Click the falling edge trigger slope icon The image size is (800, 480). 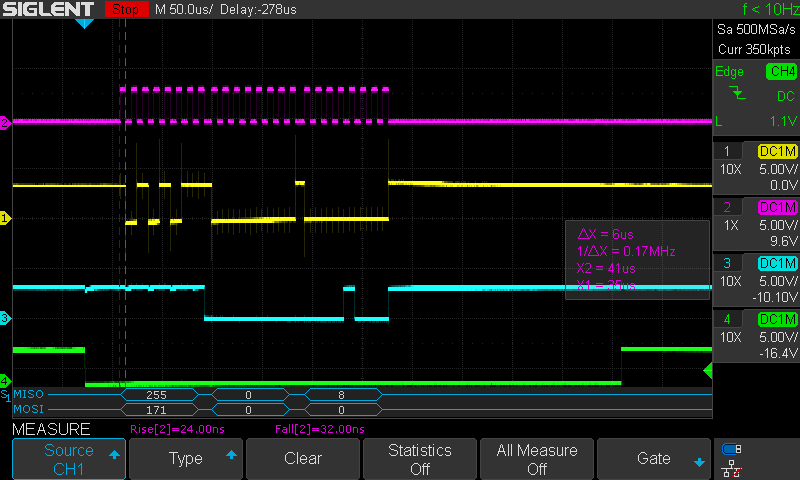coord(737,93)
